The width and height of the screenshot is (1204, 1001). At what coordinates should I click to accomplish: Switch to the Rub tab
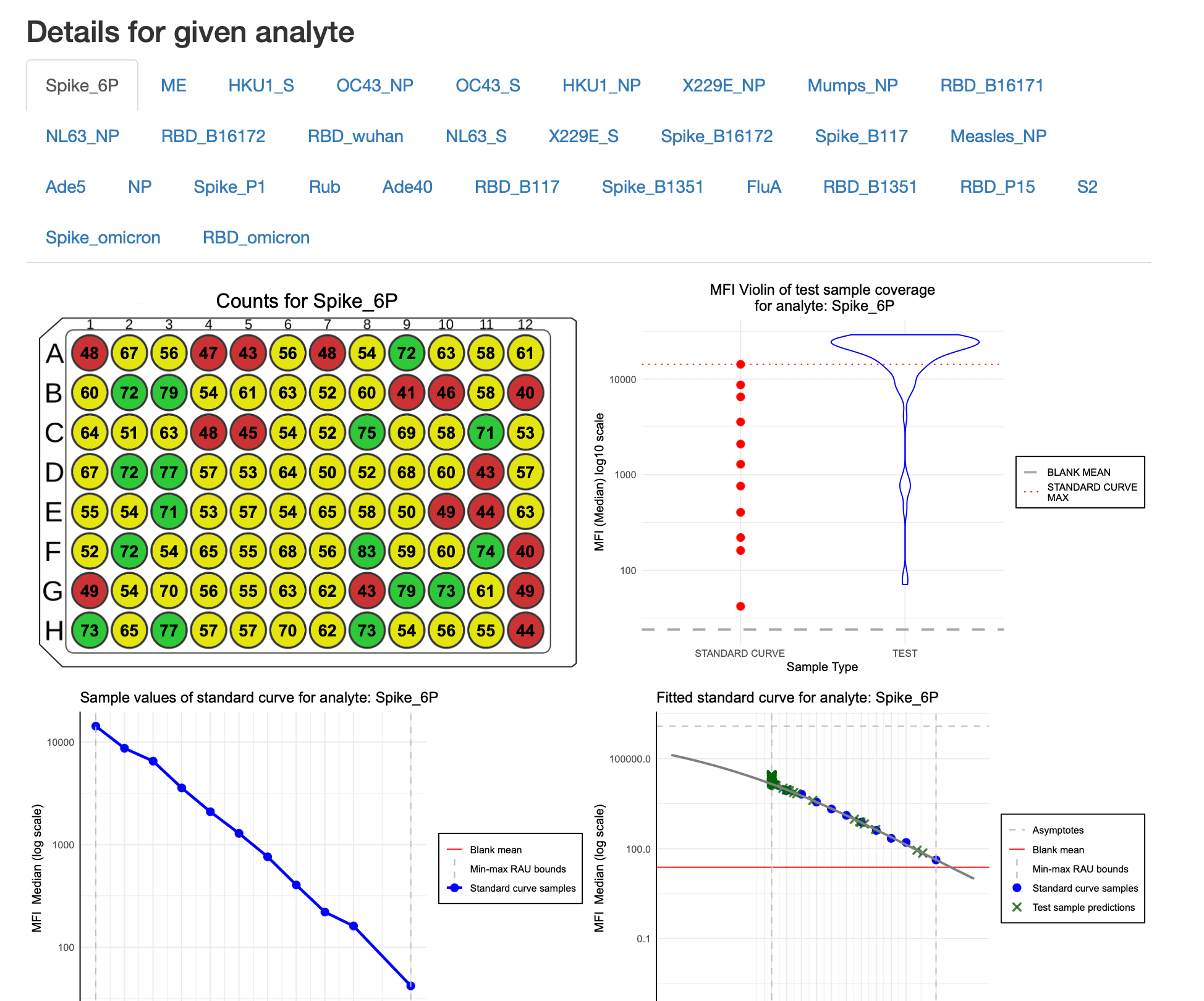(324, 187)
